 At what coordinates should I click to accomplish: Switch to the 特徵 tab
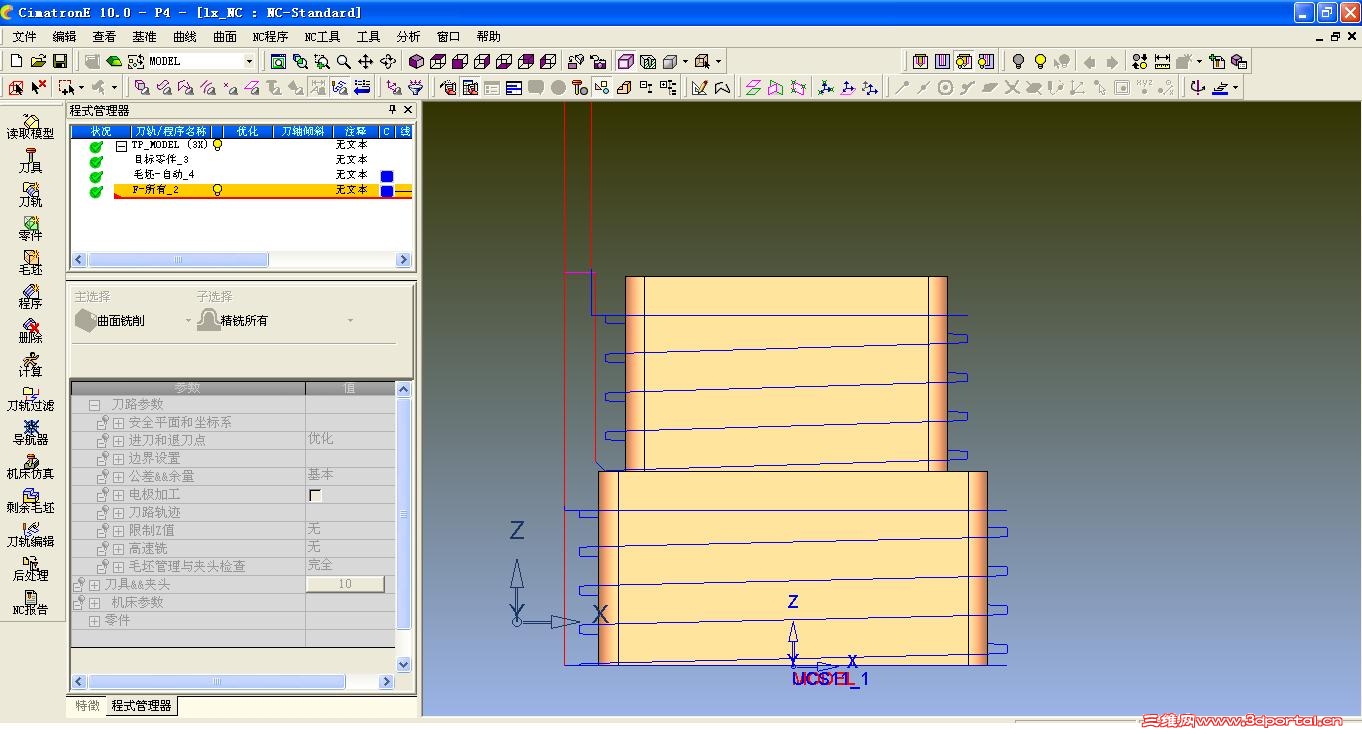[x=88, y=706]
